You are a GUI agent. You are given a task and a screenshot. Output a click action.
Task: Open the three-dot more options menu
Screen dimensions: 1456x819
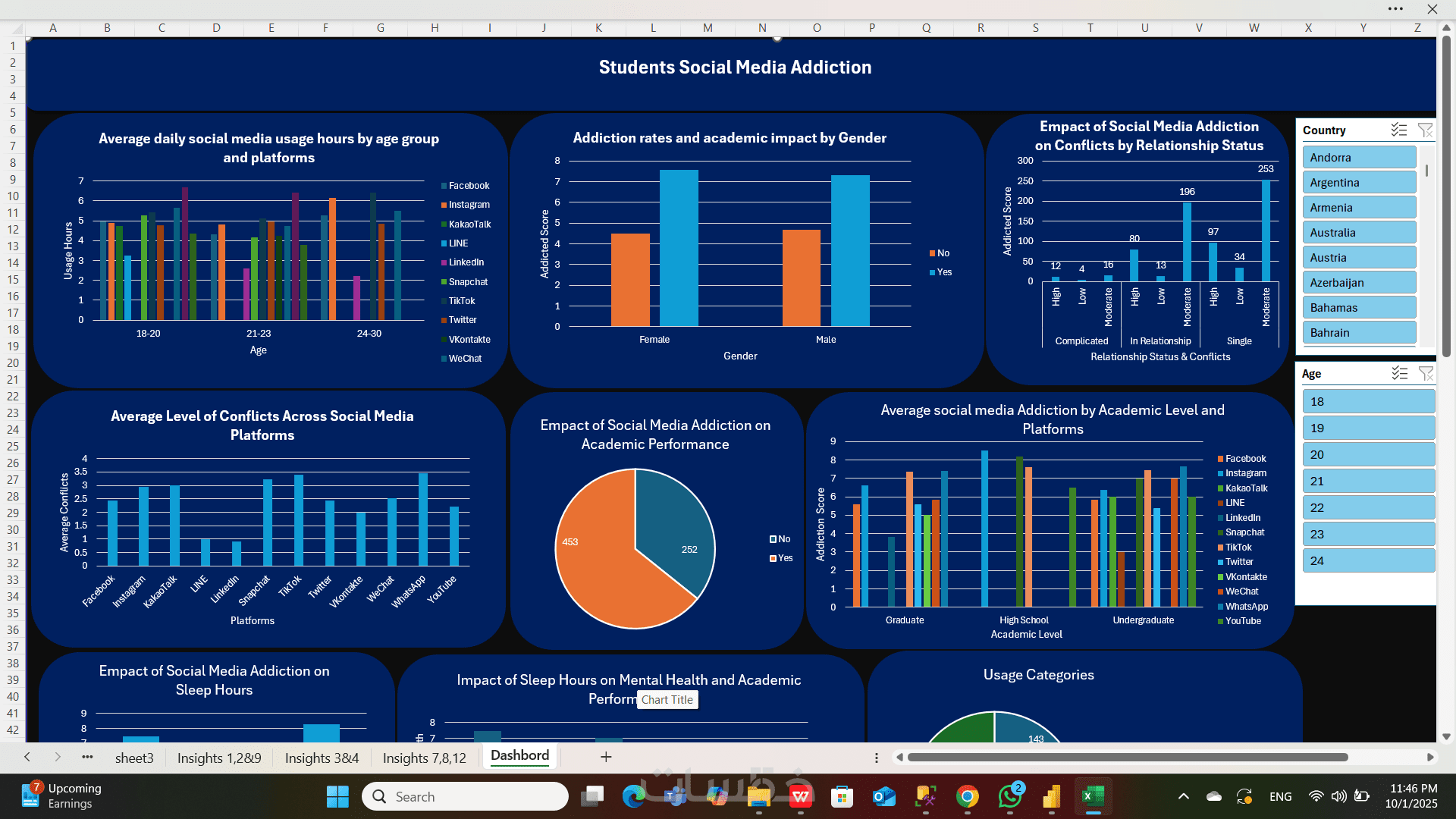(x=1395, y=9)
